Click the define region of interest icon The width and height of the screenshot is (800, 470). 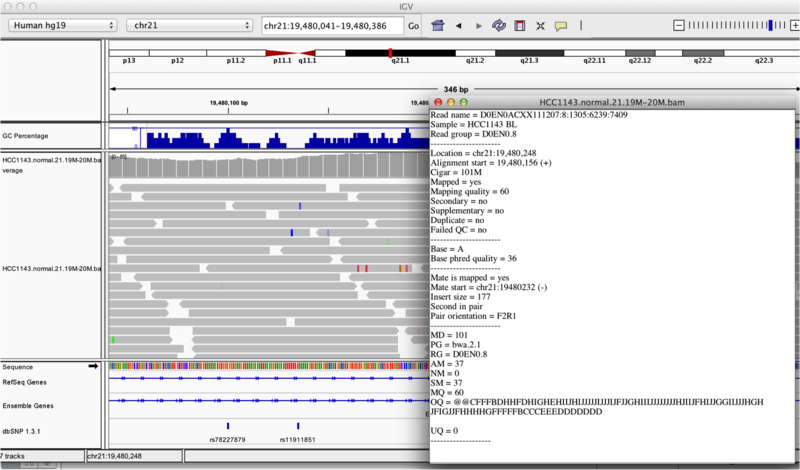[519, 24]
